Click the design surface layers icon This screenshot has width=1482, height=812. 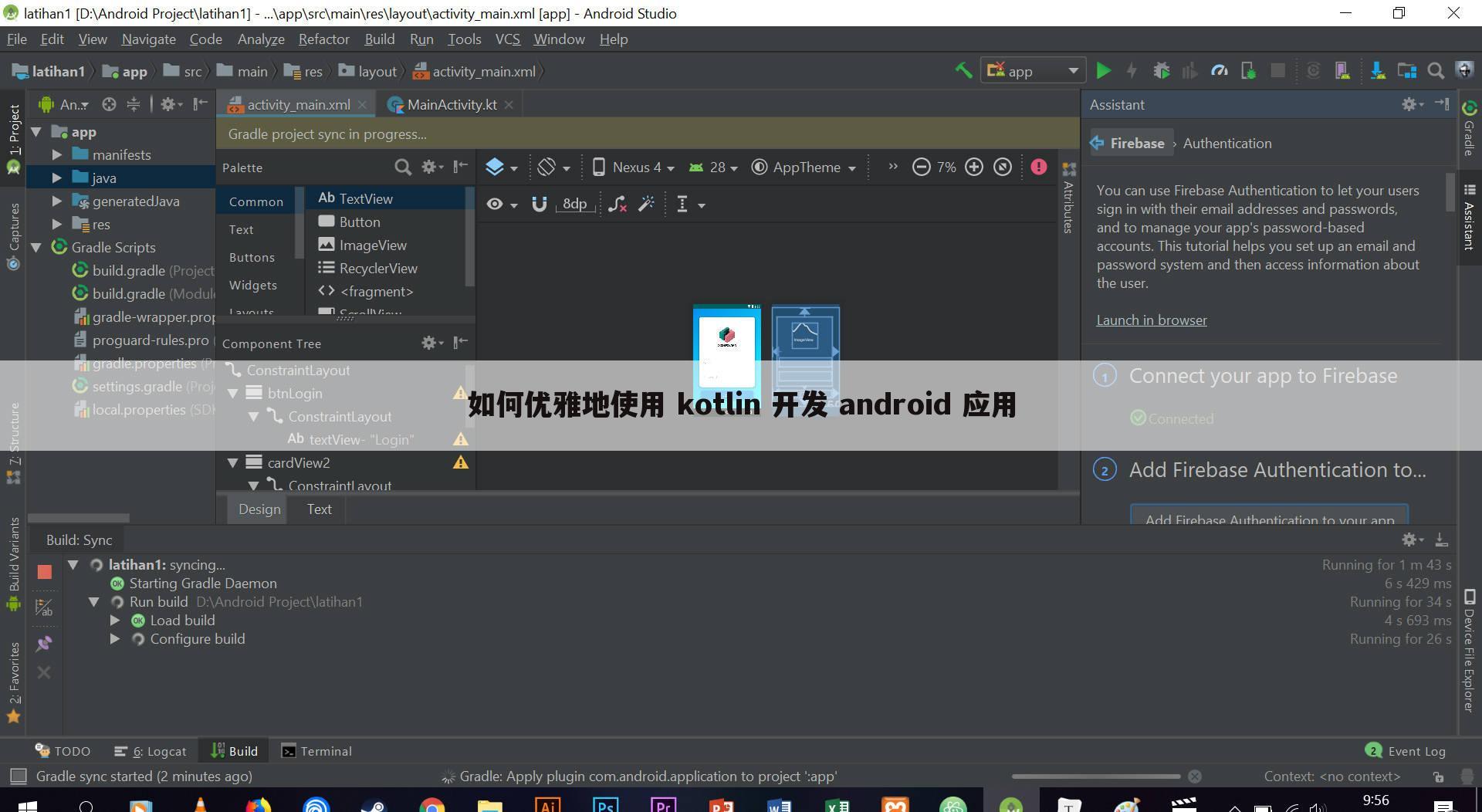(495, 167)
